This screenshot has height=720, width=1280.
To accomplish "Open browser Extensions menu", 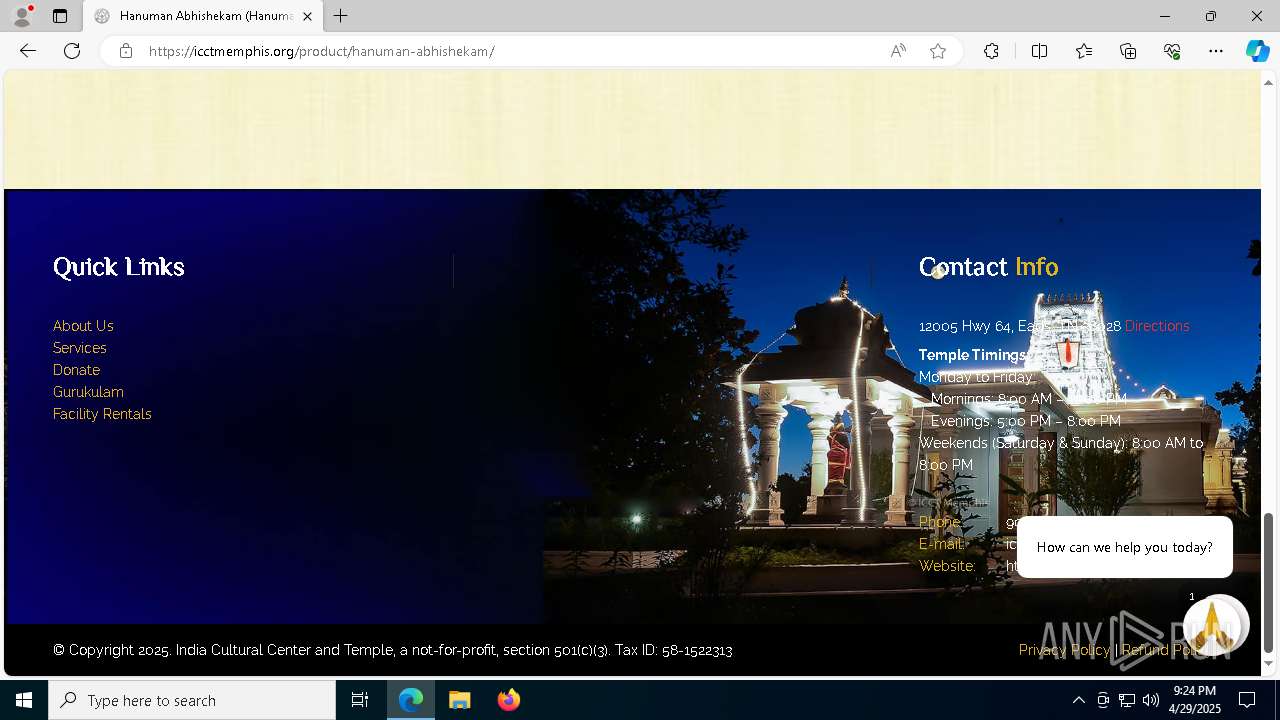I will click(x=991, y=51).
